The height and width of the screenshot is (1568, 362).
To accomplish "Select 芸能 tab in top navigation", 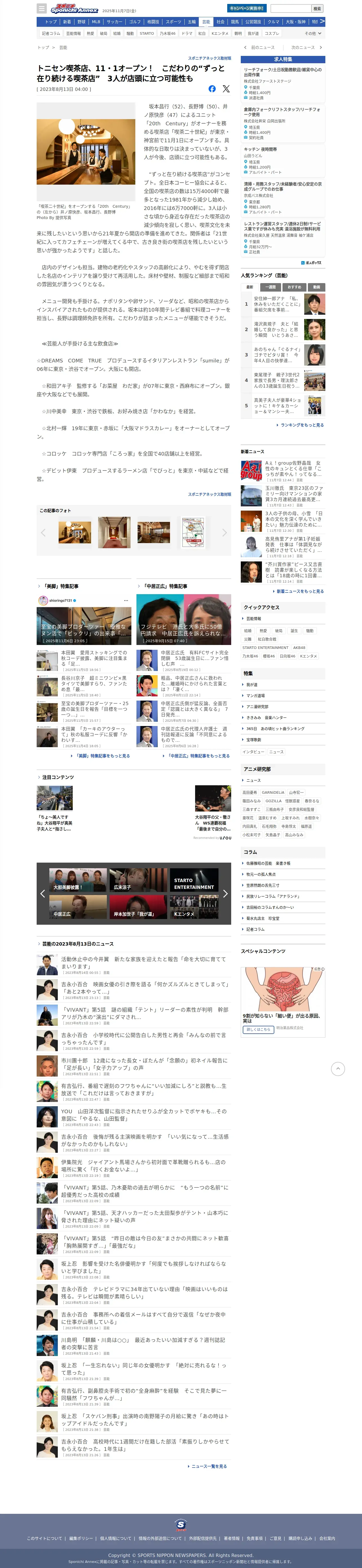I will (x=206, y=22).
